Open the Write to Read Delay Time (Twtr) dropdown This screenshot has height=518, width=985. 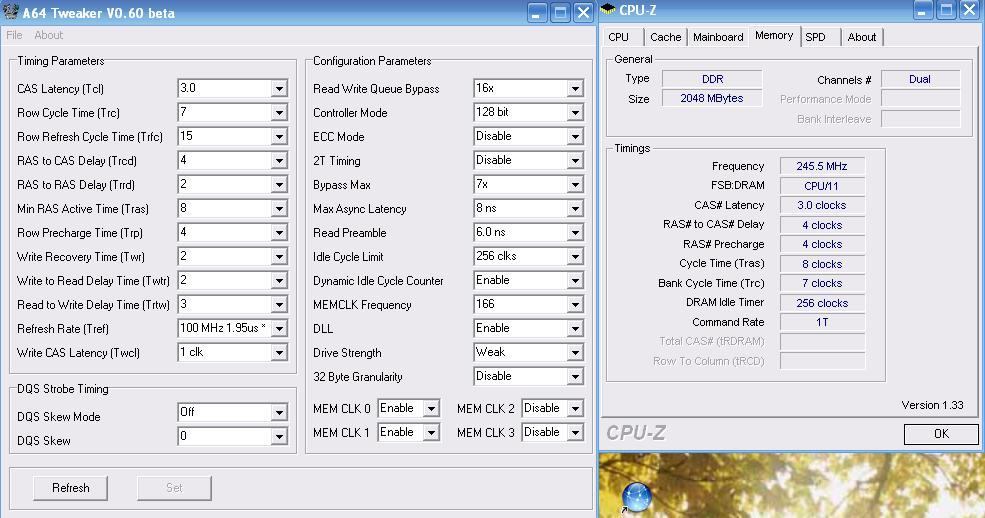click(280, 281)
